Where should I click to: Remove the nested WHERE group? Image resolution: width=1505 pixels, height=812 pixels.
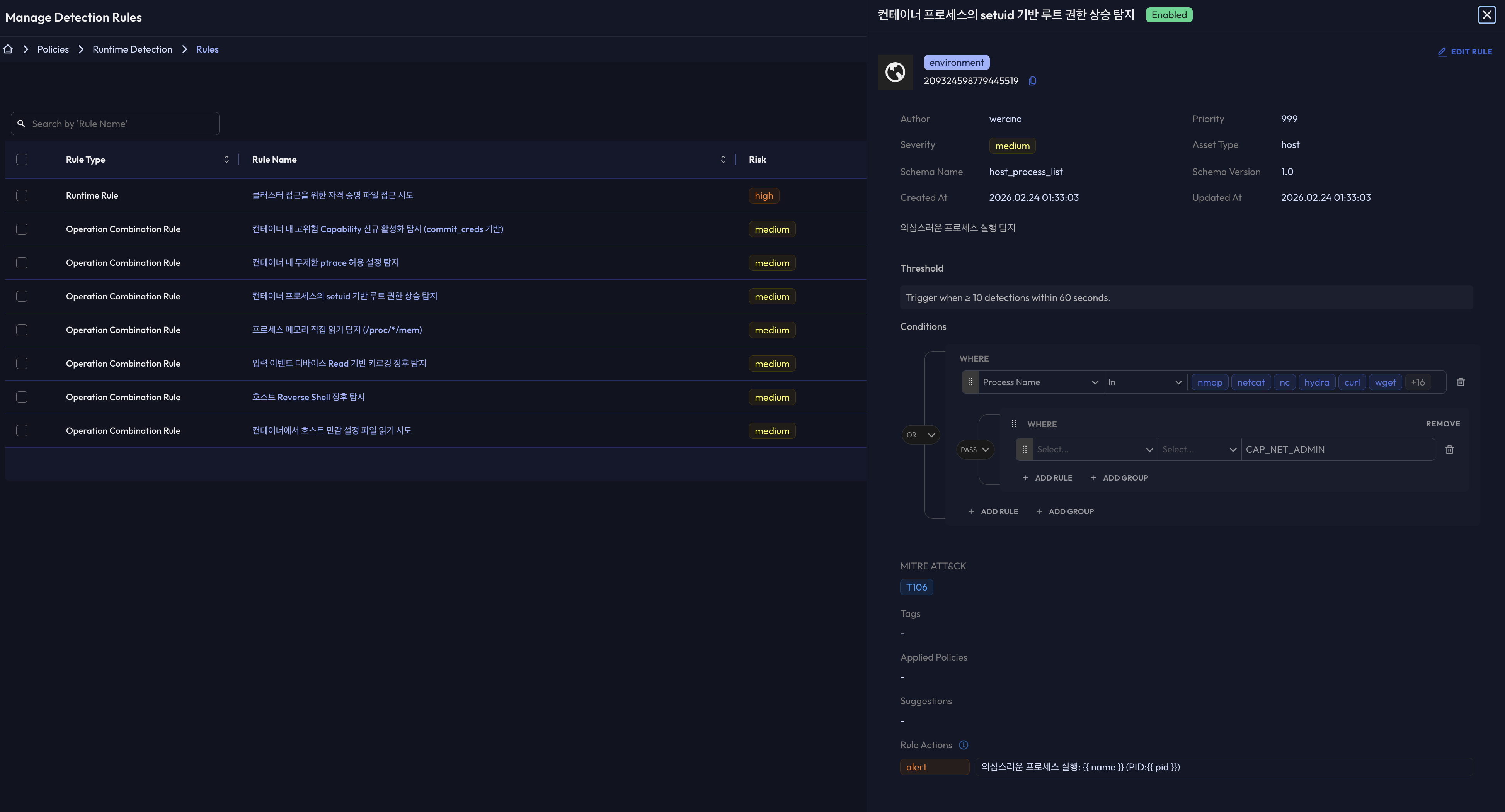1442,424
